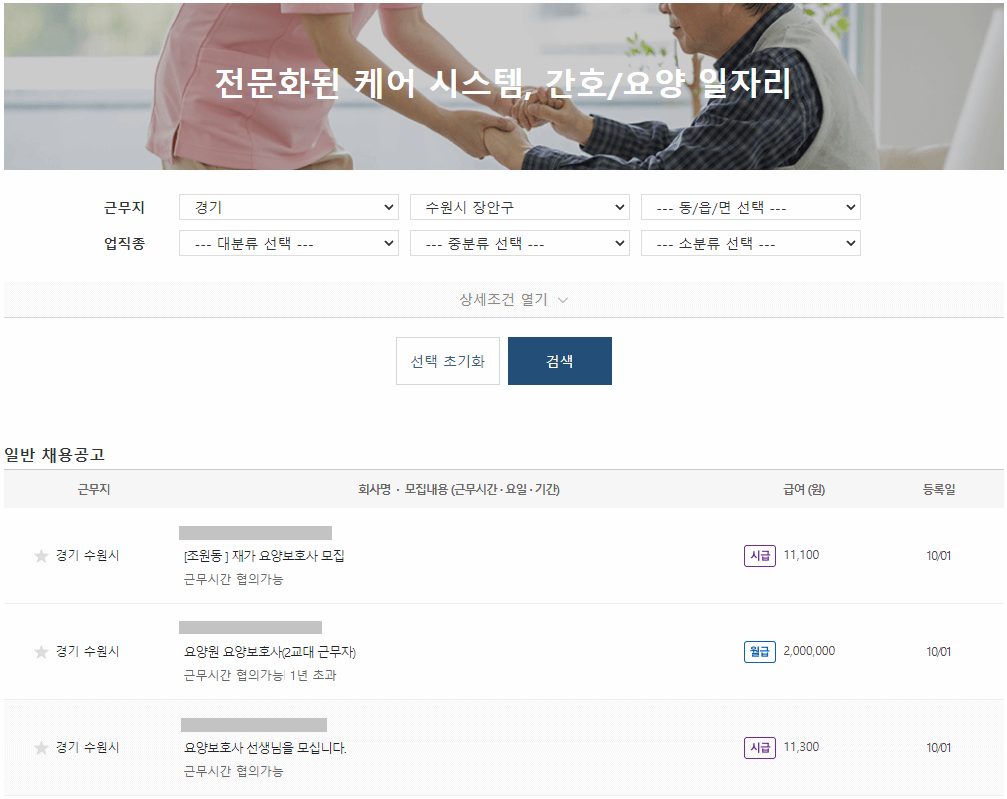Viewport: 1007px width, 799px height.
Task: Bookmark the 요양원 요양보호사(2교대 근무자) listing star
Action: pos(41,653)
